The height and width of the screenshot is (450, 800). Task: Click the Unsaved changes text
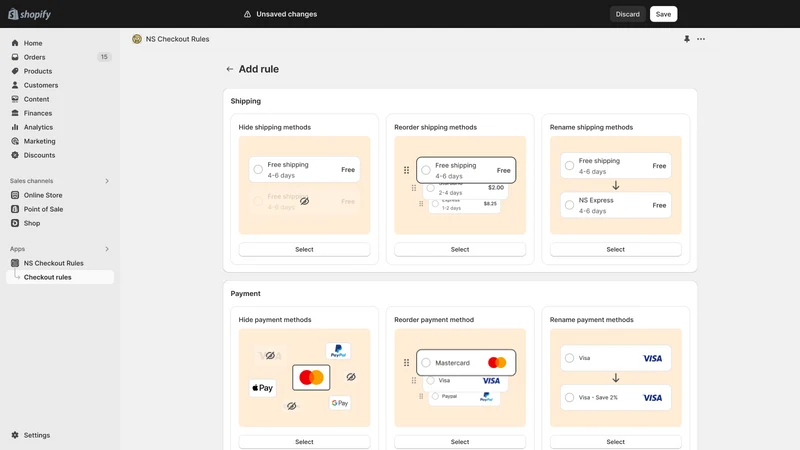pos(287,14)
